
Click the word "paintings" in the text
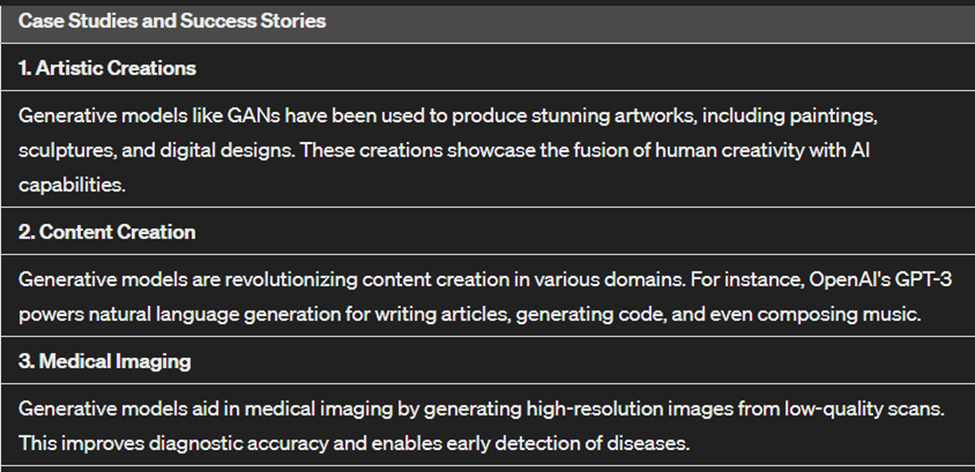click(834, 117)
